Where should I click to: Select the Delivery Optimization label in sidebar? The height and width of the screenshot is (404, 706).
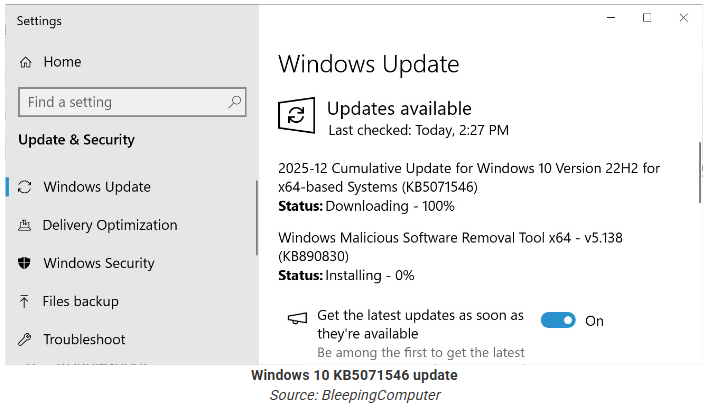pos(110,225)
